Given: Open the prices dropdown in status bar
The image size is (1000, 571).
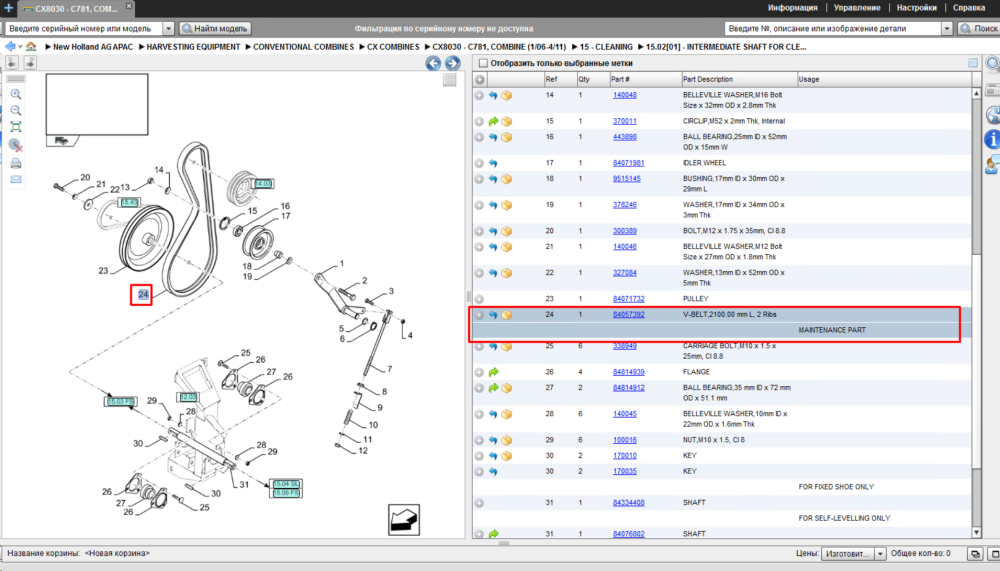Looking at the screenshot, I should [x=880, y=554].
